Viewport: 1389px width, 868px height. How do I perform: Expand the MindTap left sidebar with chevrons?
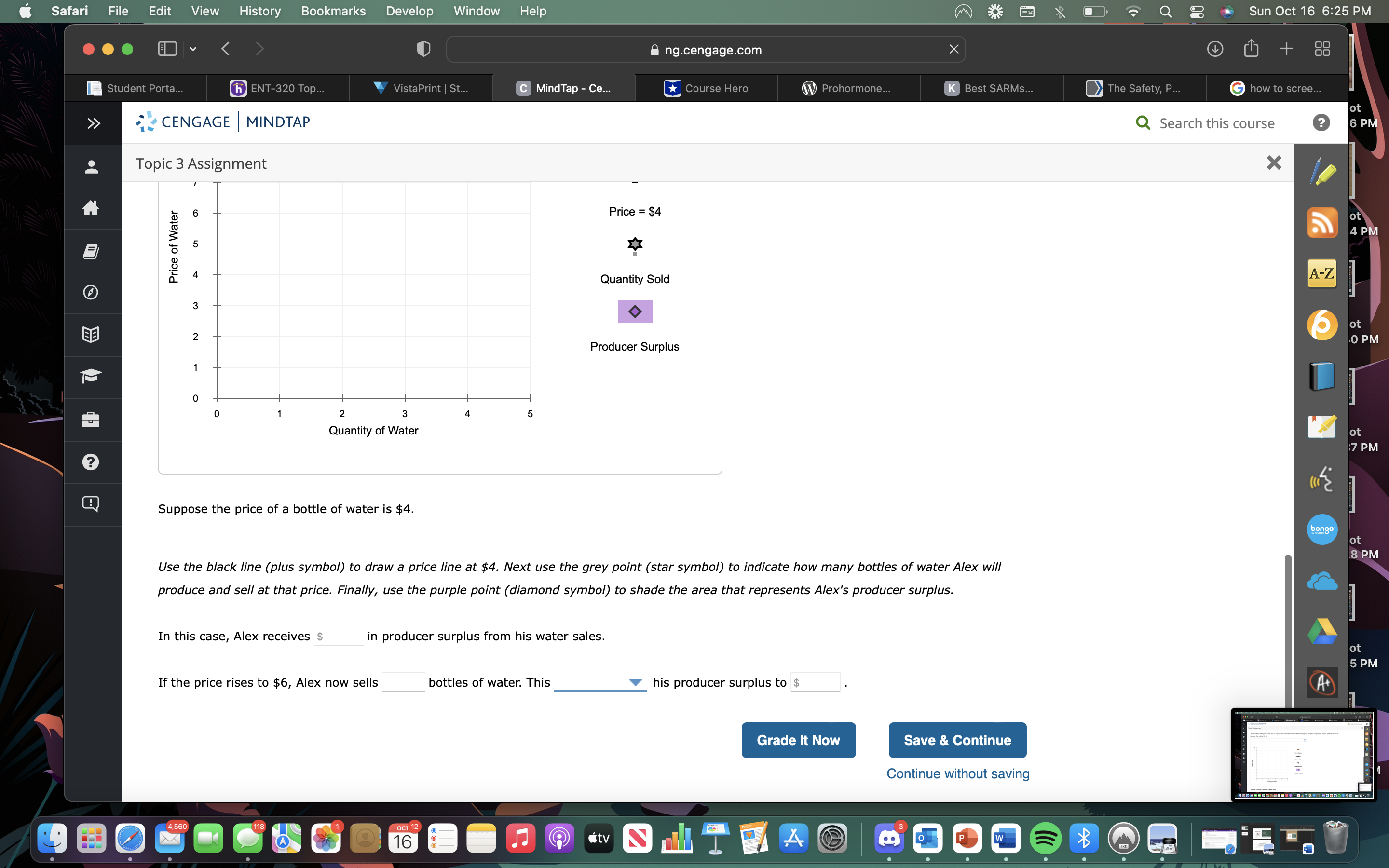click(93, 123)
